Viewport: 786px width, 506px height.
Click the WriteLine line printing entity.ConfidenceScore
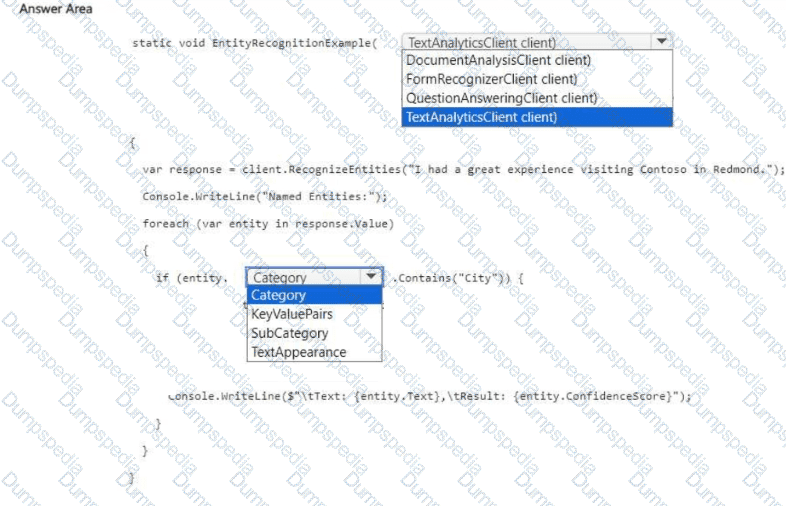pos(430,396)
